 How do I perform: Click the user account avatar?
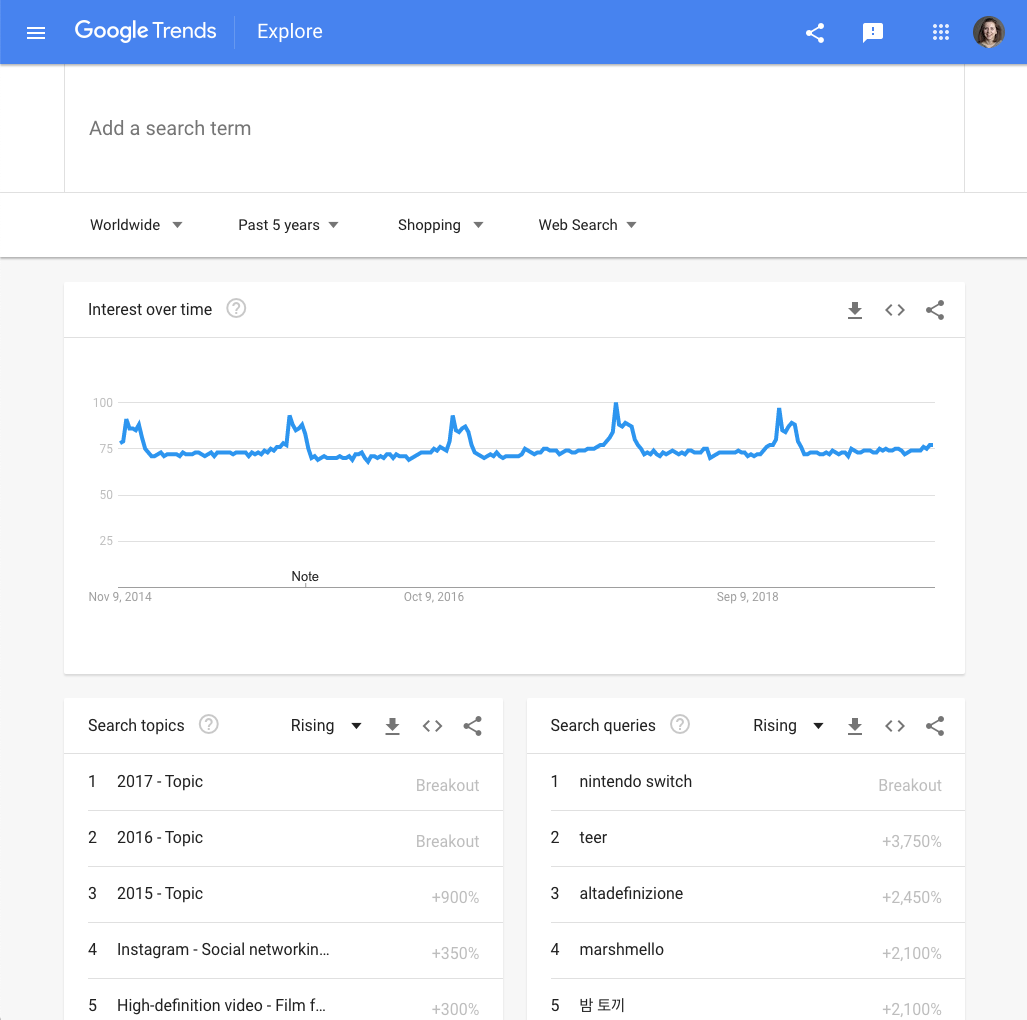point(988,32)
